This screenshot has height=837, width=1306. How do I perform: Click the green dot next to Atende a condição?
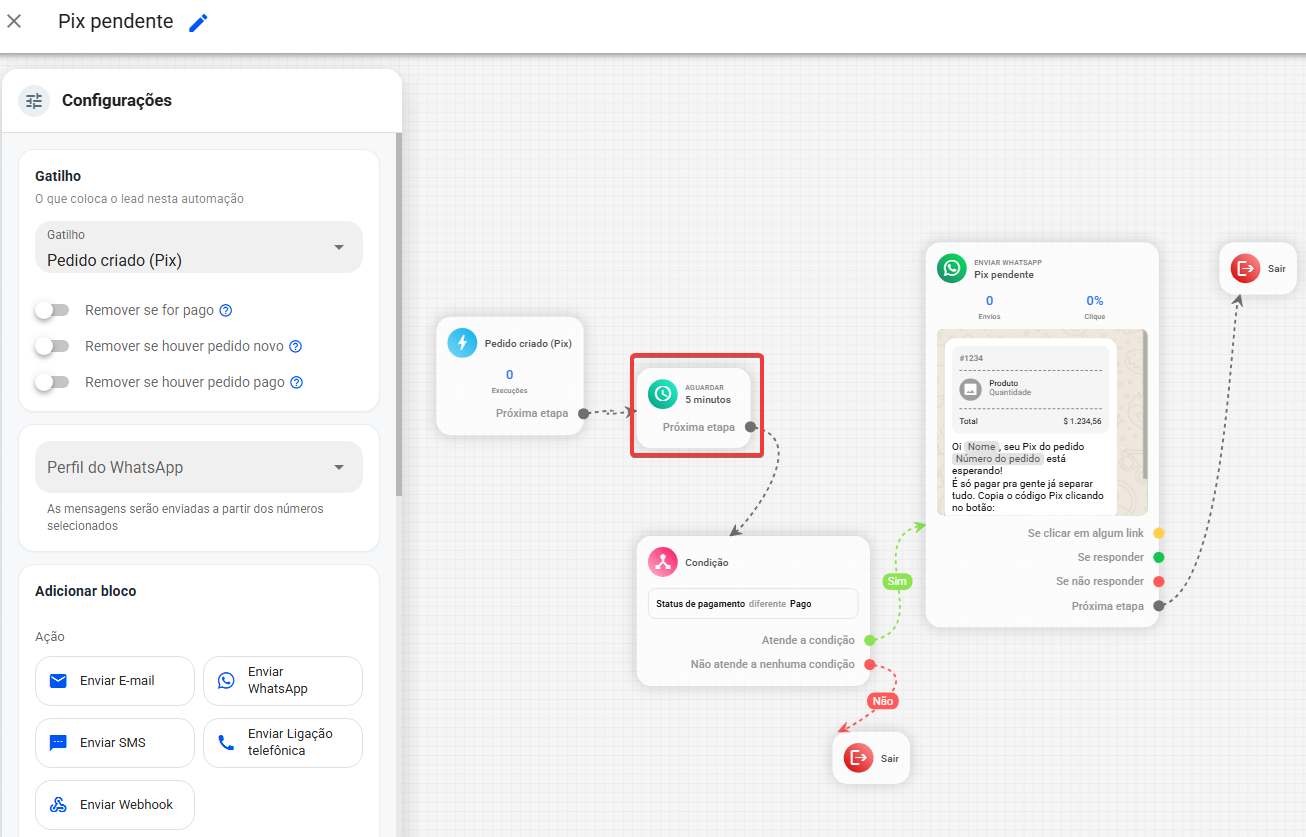point(869,640)
